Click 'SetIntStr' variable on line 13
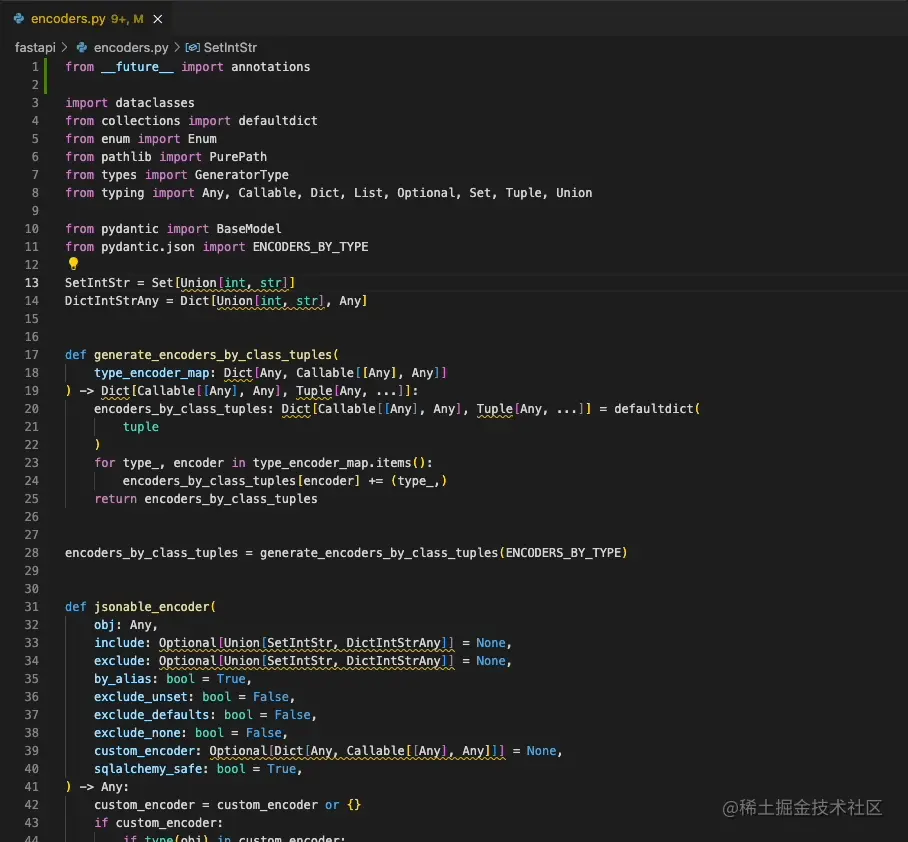Viewport: 908px width, 842px height. [97, 283]
